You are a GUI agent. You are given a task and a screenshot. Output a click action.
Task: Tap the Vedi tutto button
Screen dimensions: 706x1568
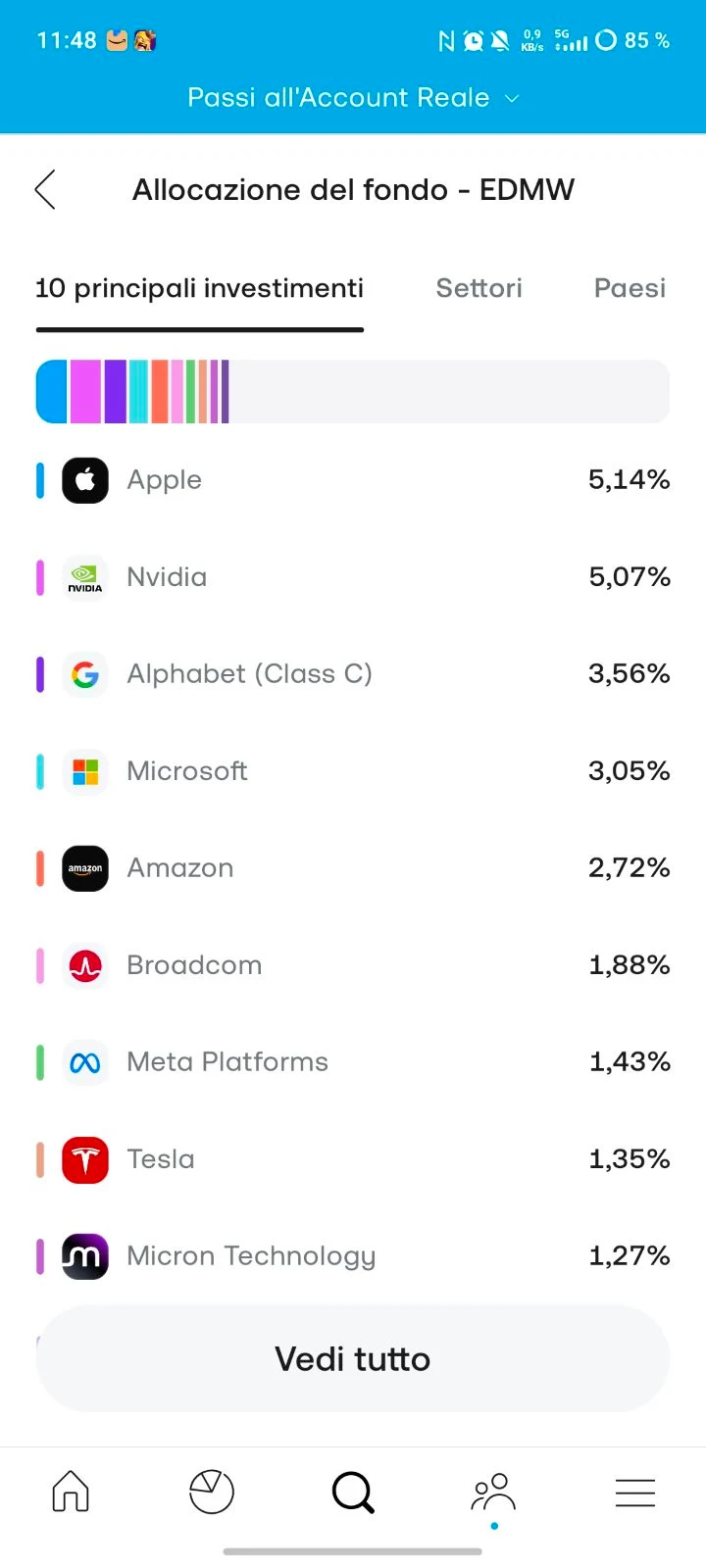(353, 1358)
